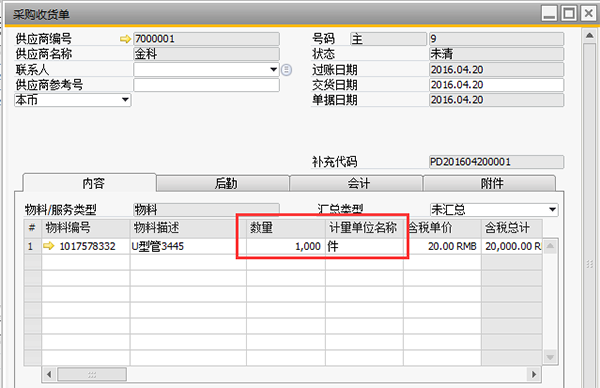Click the table horizontal scrollbar right arrow
Image resolution: width=600 pixels, height=388 pixels.
[x=534, y=374]
